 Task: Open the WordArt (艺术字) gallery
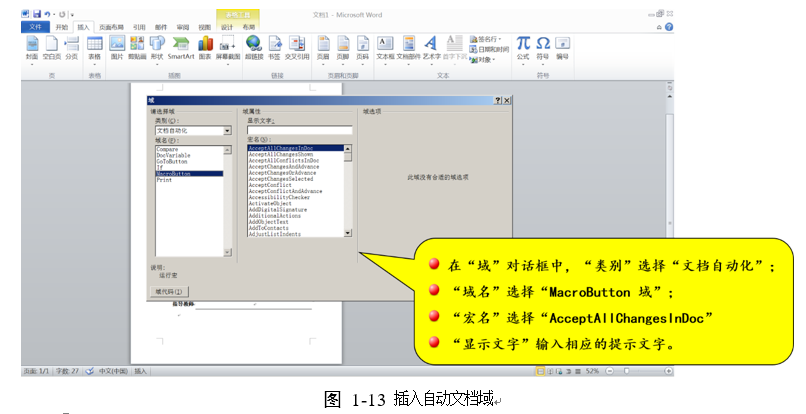point(432,49)
